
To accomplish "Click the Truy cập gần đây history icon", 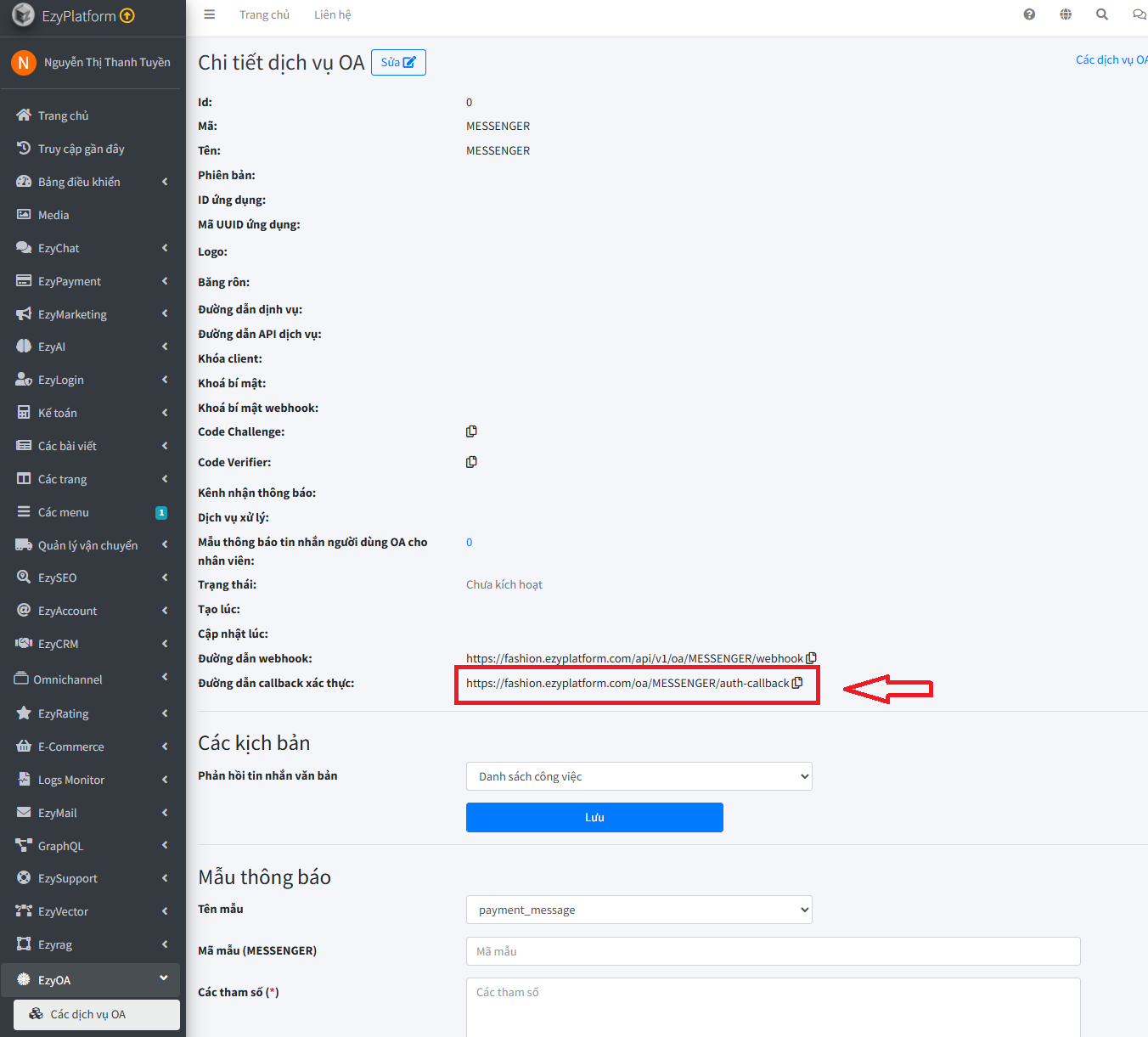I will (x=24, y=148).
